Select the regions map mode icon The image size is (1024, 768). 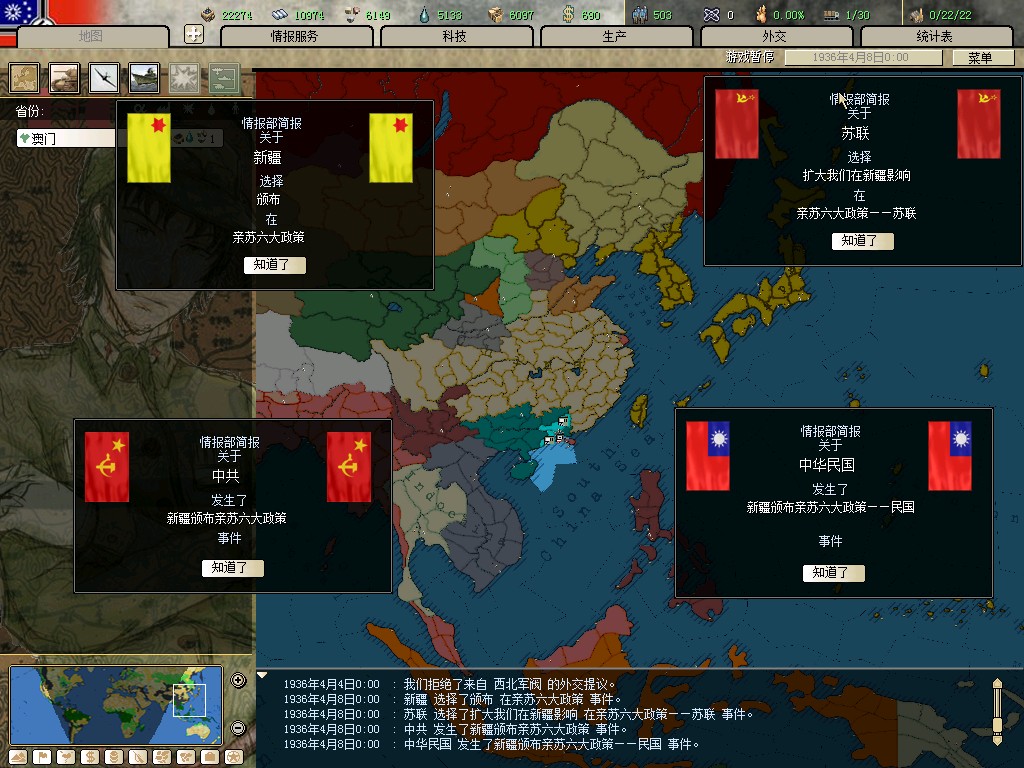(162, 758)
